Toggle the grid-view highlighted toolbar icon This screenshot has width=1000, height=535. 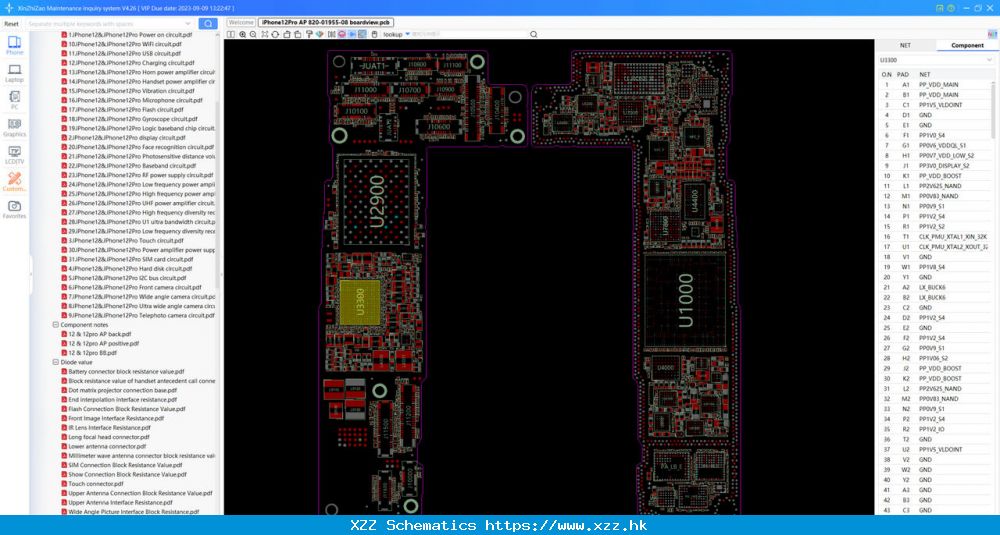(362, 34)
